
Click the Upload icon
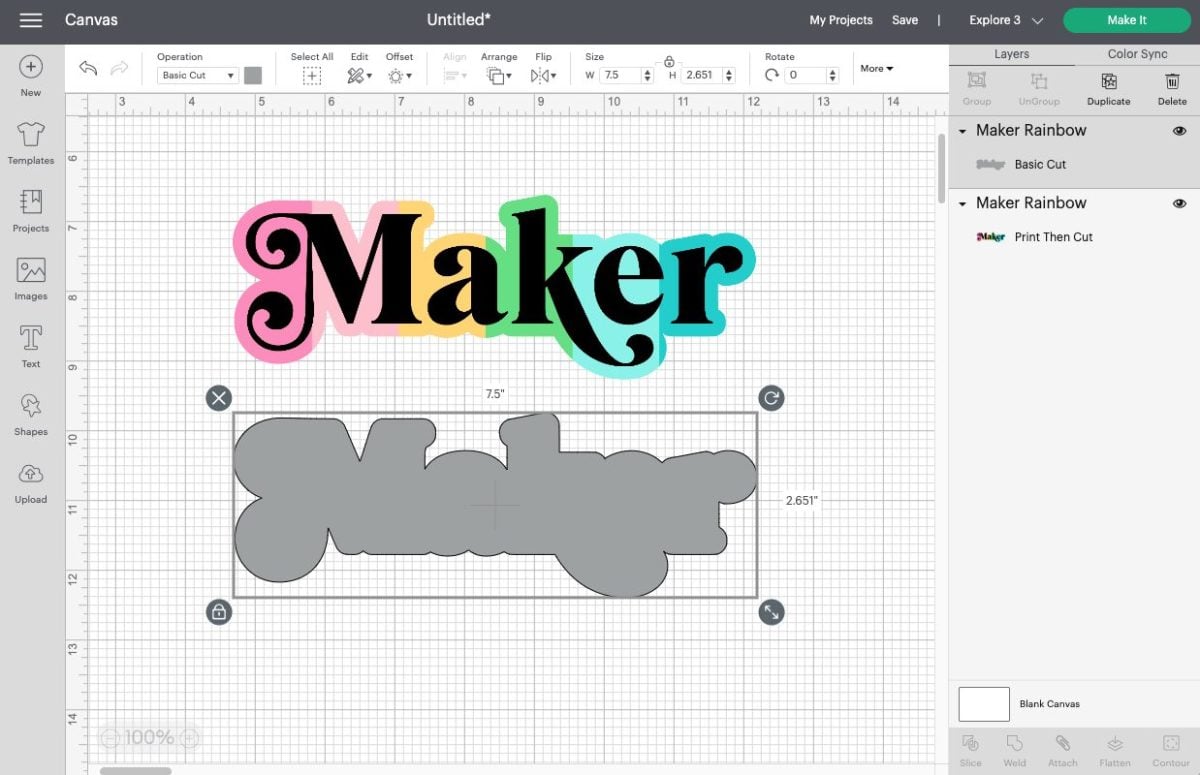pos(31,473)
